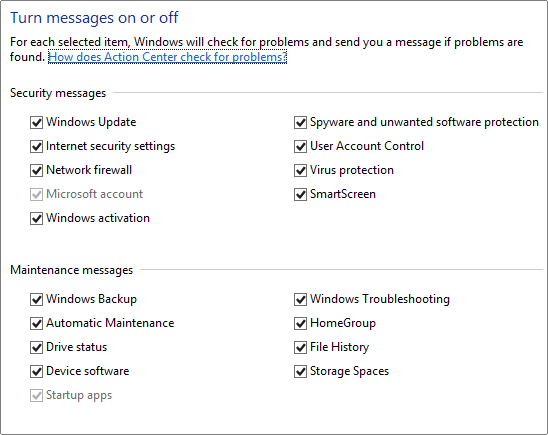
Task: Disable File History messages
Action: [x=300, y=347]
